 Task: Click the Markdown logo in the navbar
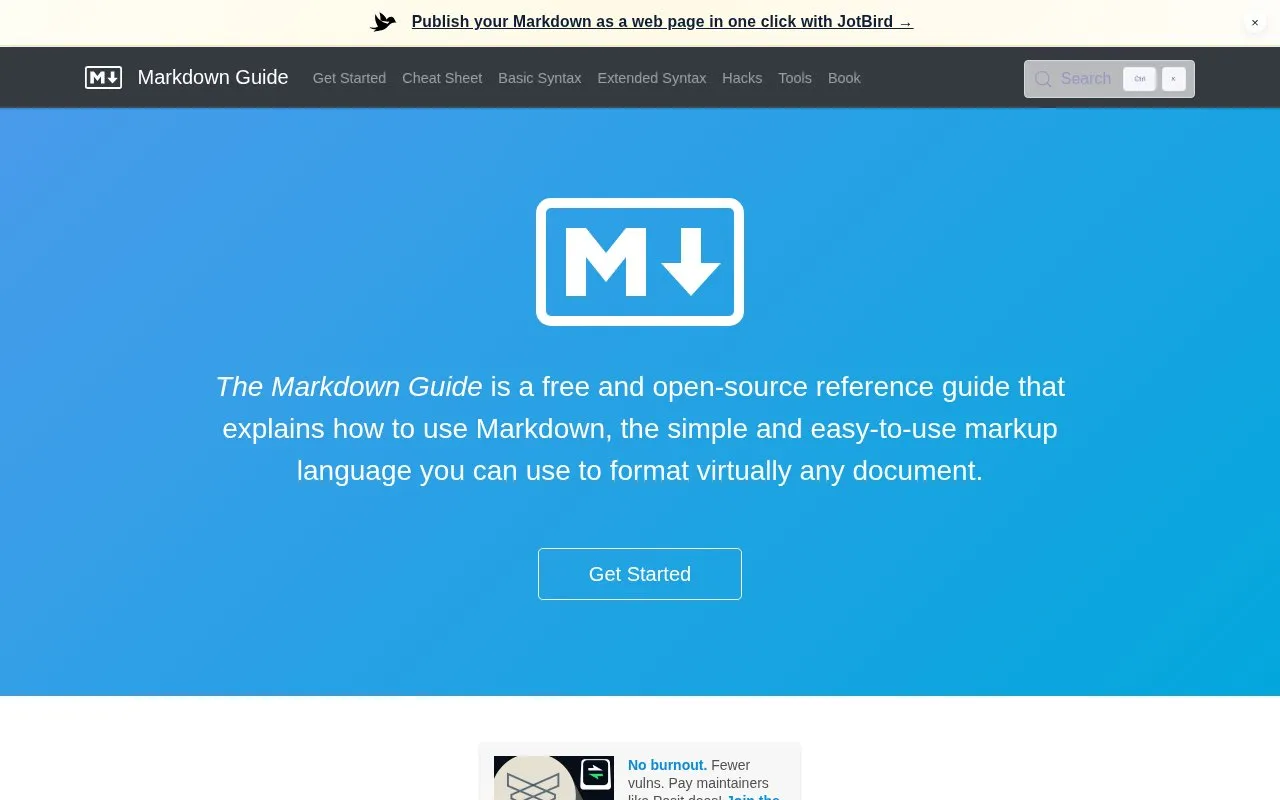click(x=103, y=78)
